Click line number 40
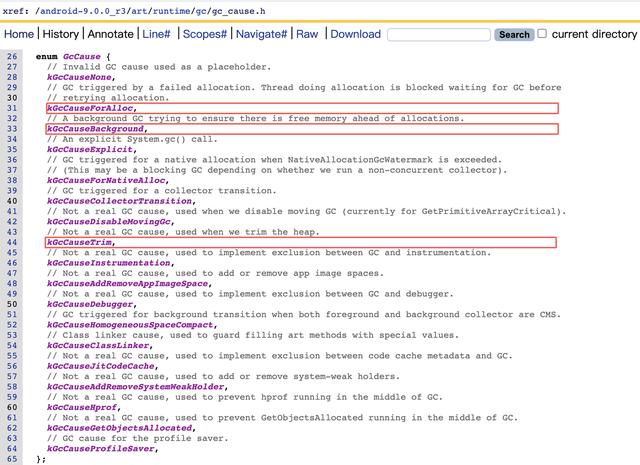The height and width of the screenshot is (465, 640). (12, 201)
